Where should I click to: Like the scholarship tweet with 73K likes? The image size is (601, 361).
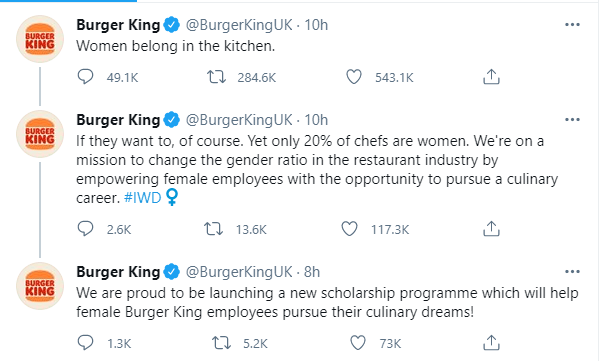tap(358, 343)
